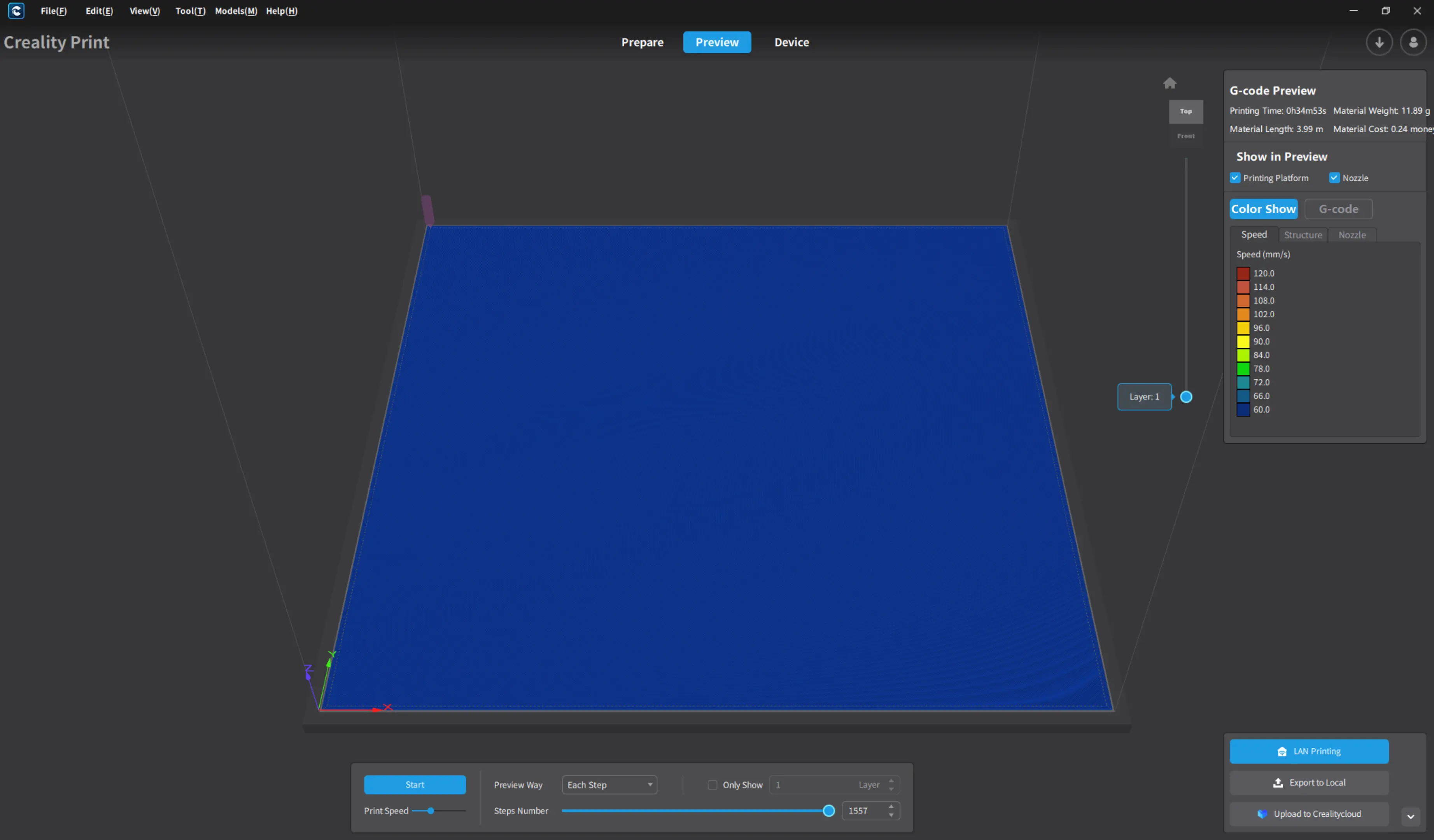
Task: Click the nozzle marker on the platform
Action: click(427, 210)
